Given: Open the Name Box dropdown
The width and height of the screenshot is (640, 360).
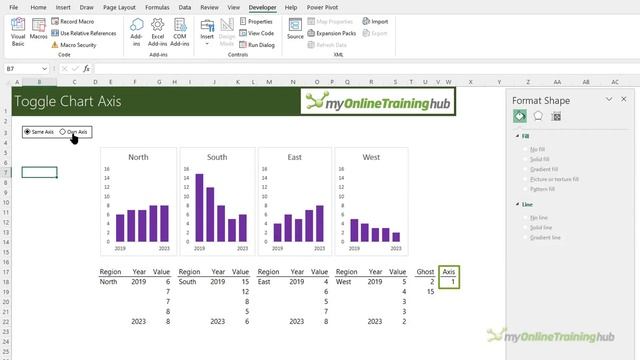Looking at the screenshot, I should [x=44, y=69].
